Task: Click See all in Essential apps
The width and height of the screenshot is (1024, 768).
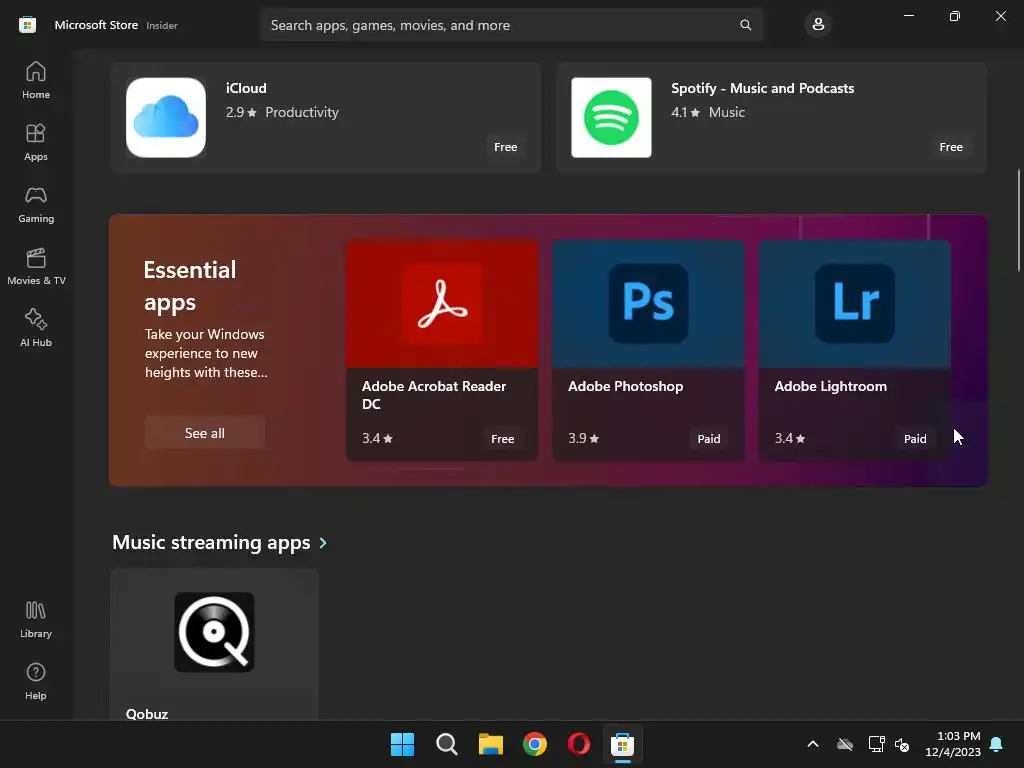Action: tap(204, 433)
